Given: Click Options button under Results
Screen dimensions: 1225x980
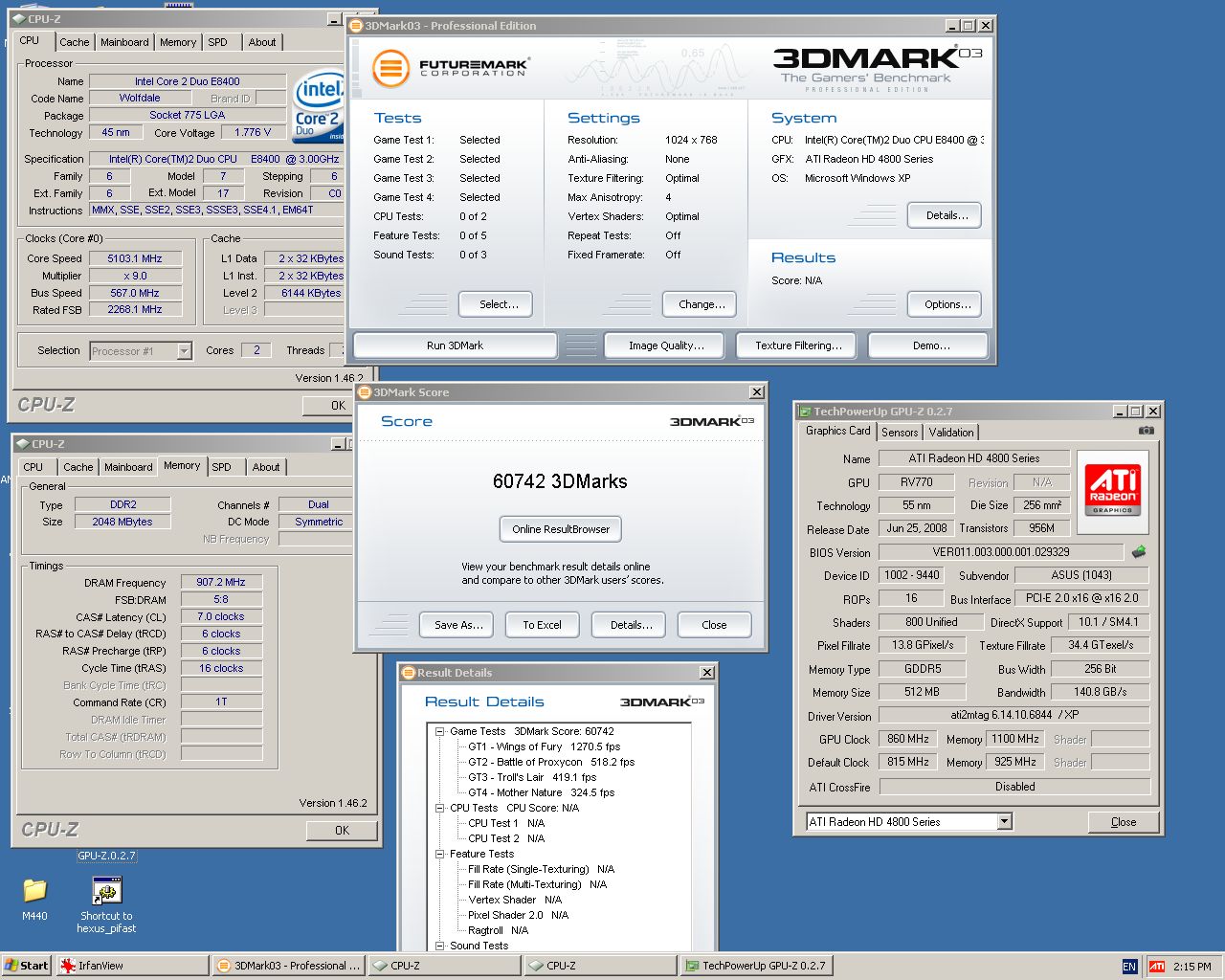Looking at the screenshot, I should [x=947, y=304].
